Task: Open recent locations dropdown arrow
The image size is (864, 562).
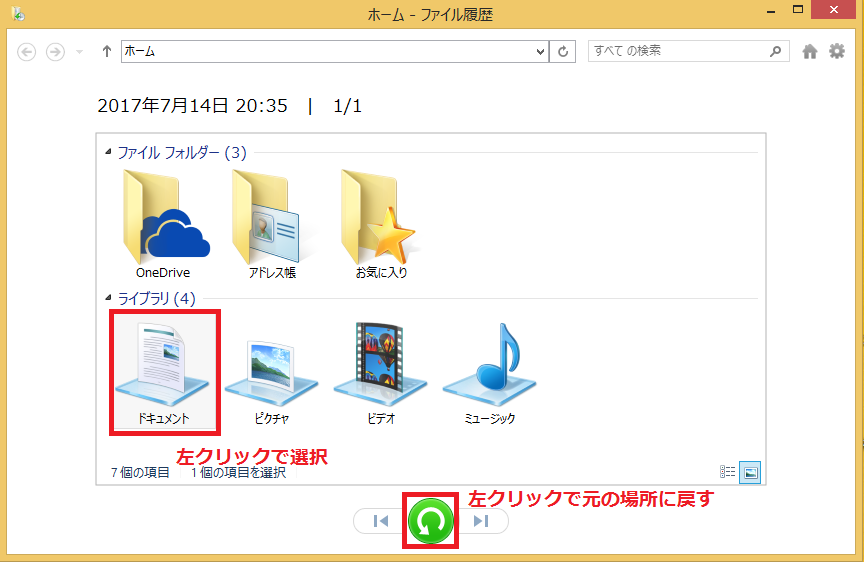Action: coord(79,52)
